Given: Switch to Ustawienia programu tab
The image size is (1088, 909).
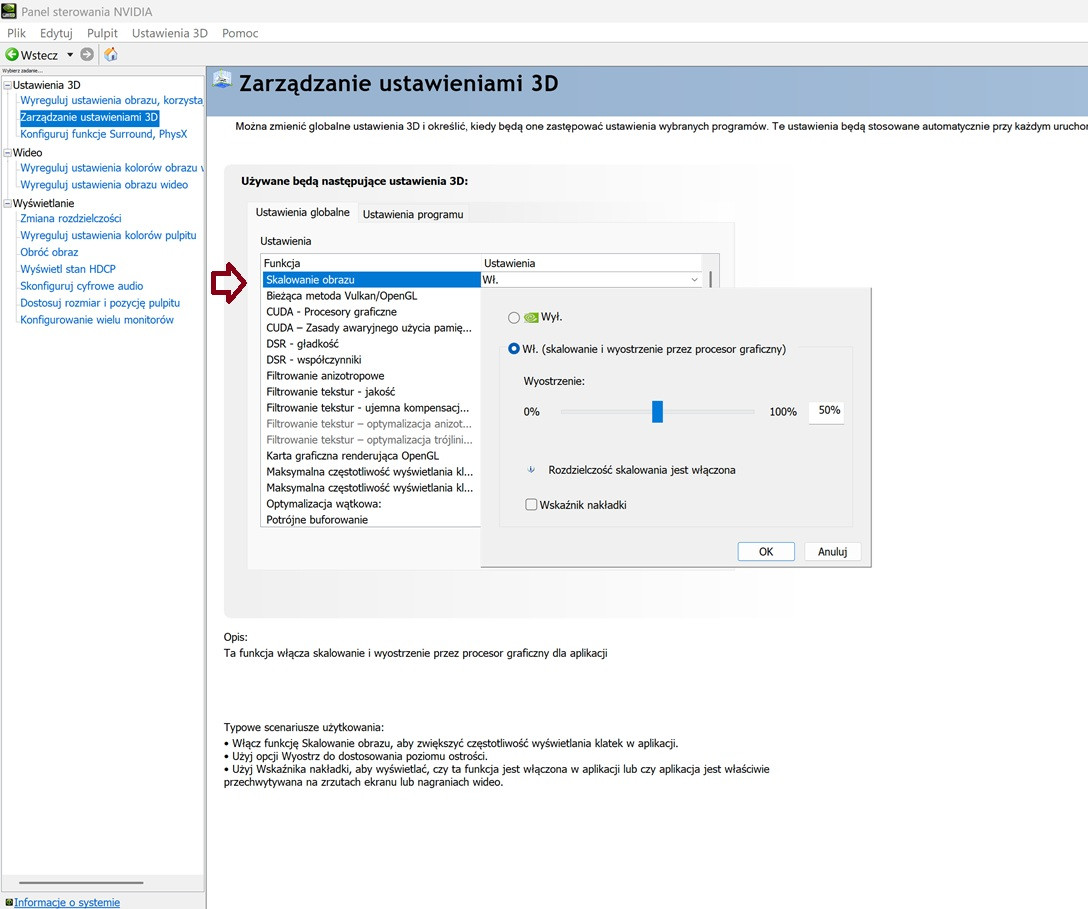Looking at the screenshot, I should tap(413, 214).
